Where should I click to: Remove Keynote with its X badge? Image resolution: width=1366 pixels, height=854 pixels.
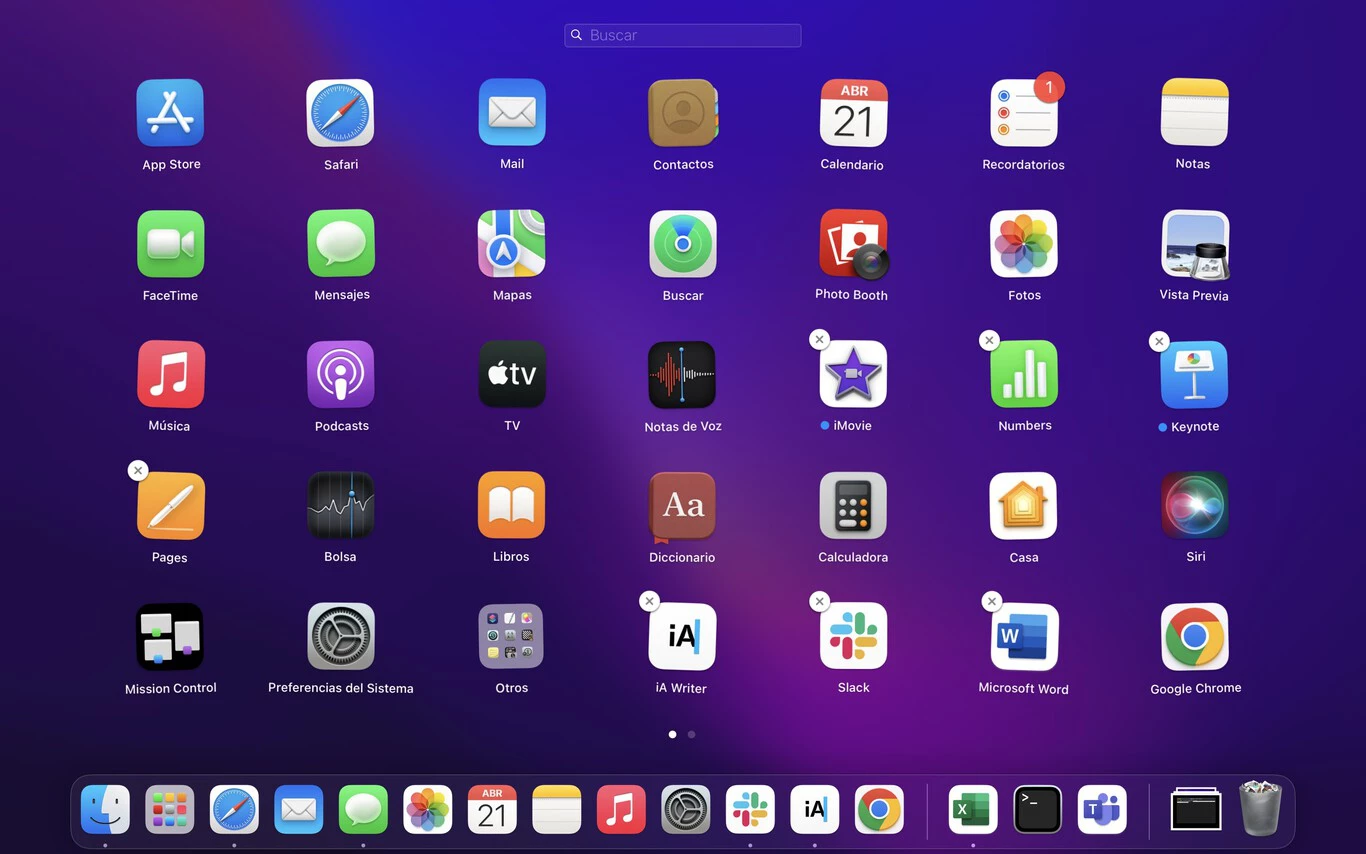click(1159, 341)
